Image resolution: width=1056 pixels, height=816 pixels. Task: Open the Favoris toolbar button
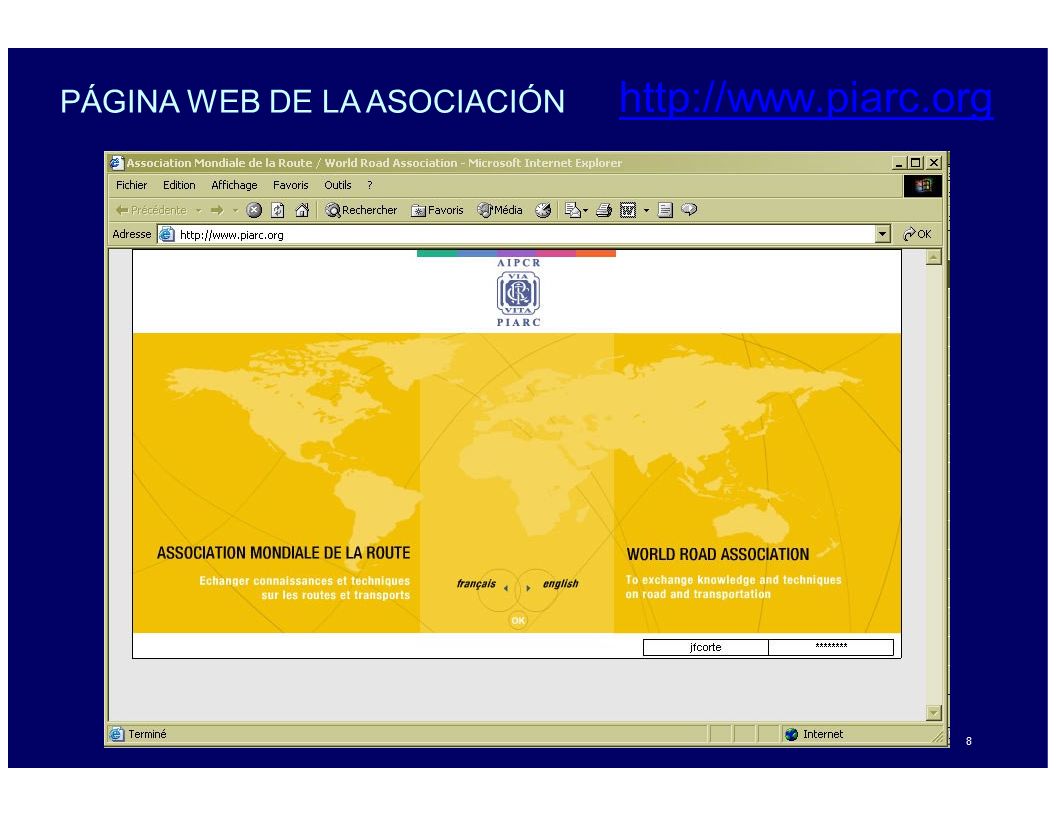(x=437, y=210)
